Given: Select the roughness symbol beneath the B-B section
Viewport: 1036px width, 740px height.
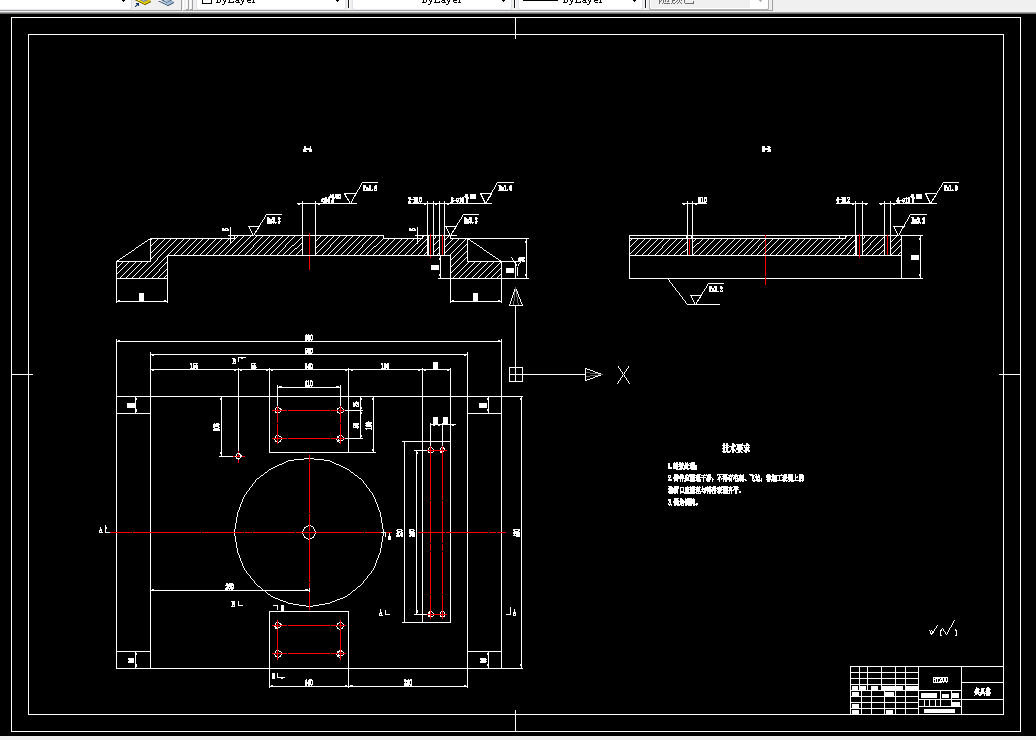Looking at the screenshot, I should click(x=706, y=295).
